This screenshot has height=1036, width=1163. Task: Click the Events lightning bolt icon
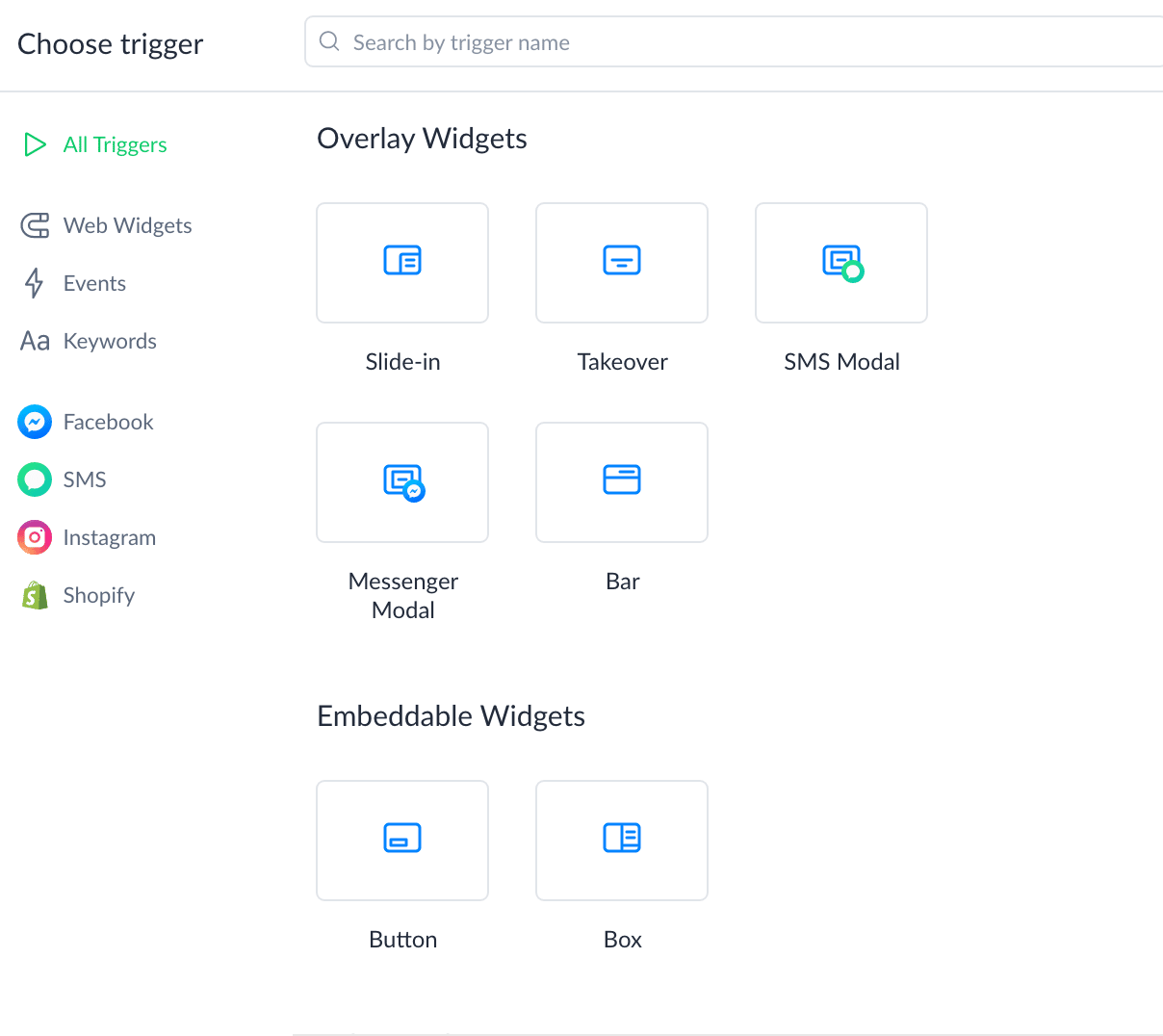click(x=35, y=283)
